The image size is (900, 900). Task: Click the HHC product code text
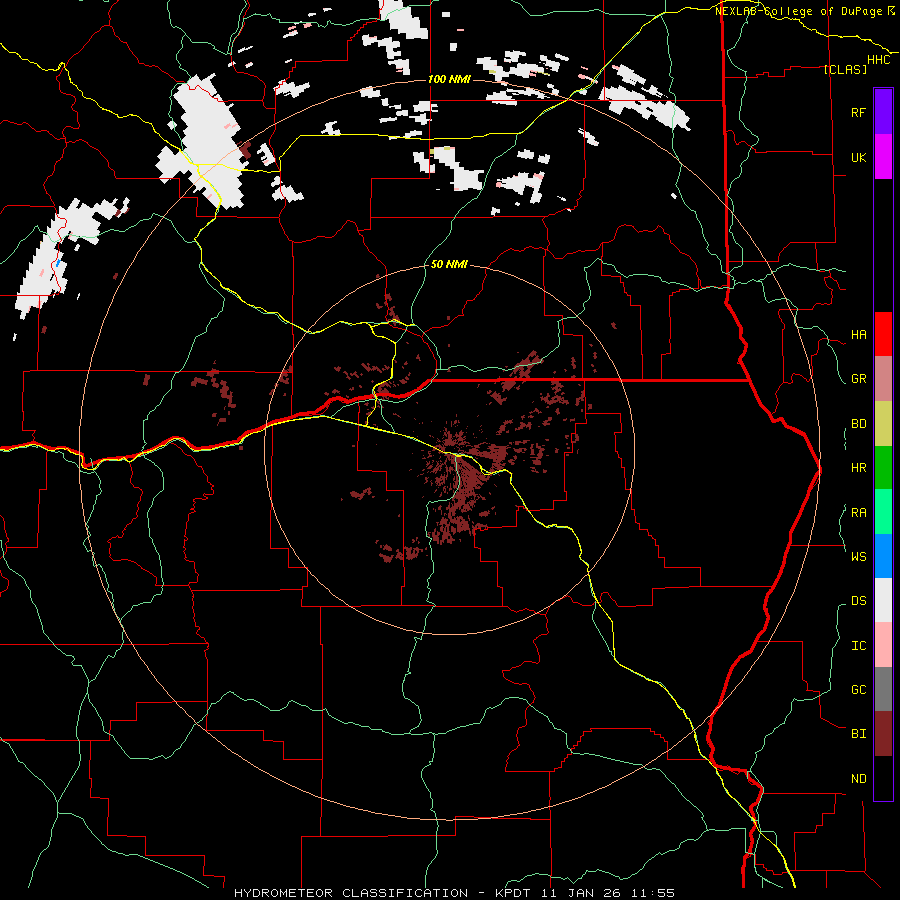tap(878, 60)
